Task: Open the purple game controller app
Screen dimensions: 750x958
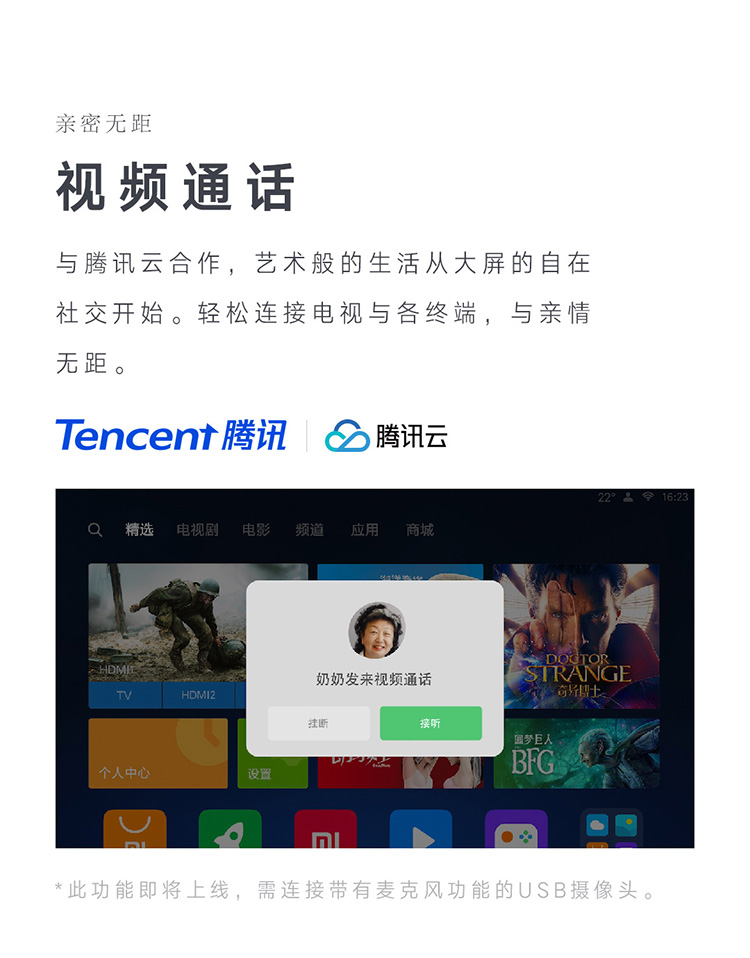Action: [x=516, y=829]
